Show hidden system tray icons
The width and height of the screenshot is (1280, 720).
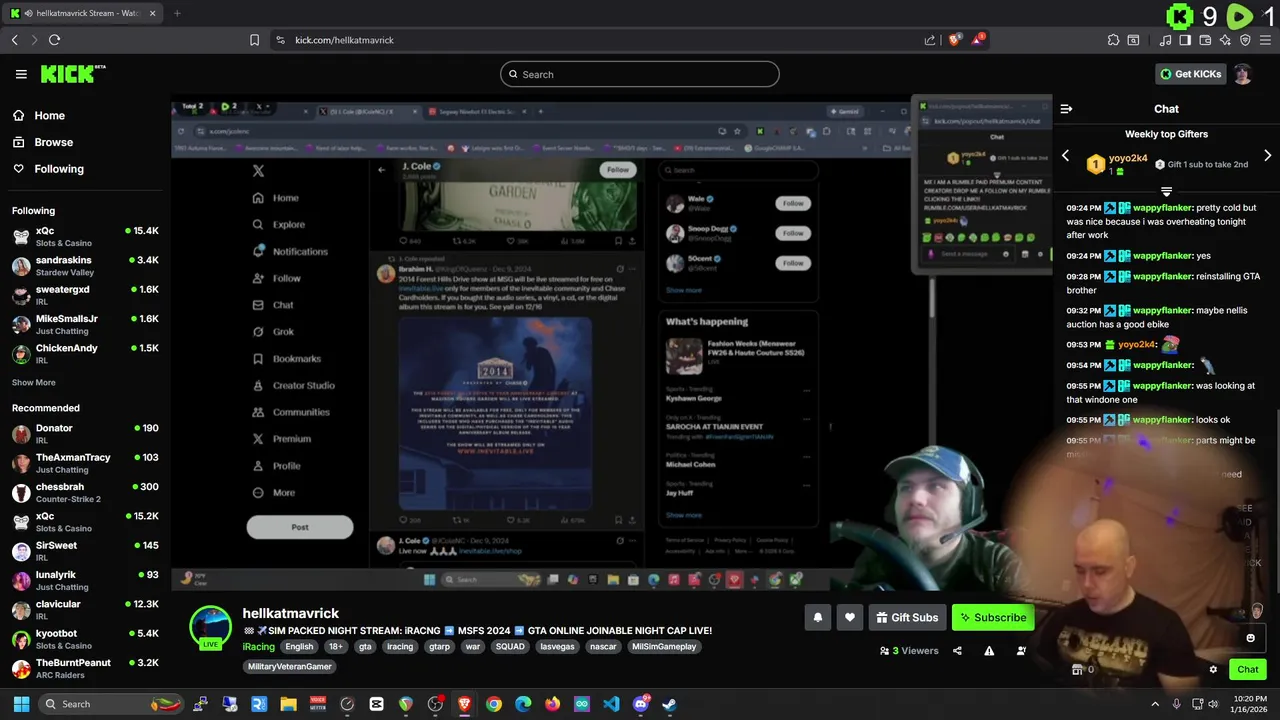click(x=1157, y=704)
